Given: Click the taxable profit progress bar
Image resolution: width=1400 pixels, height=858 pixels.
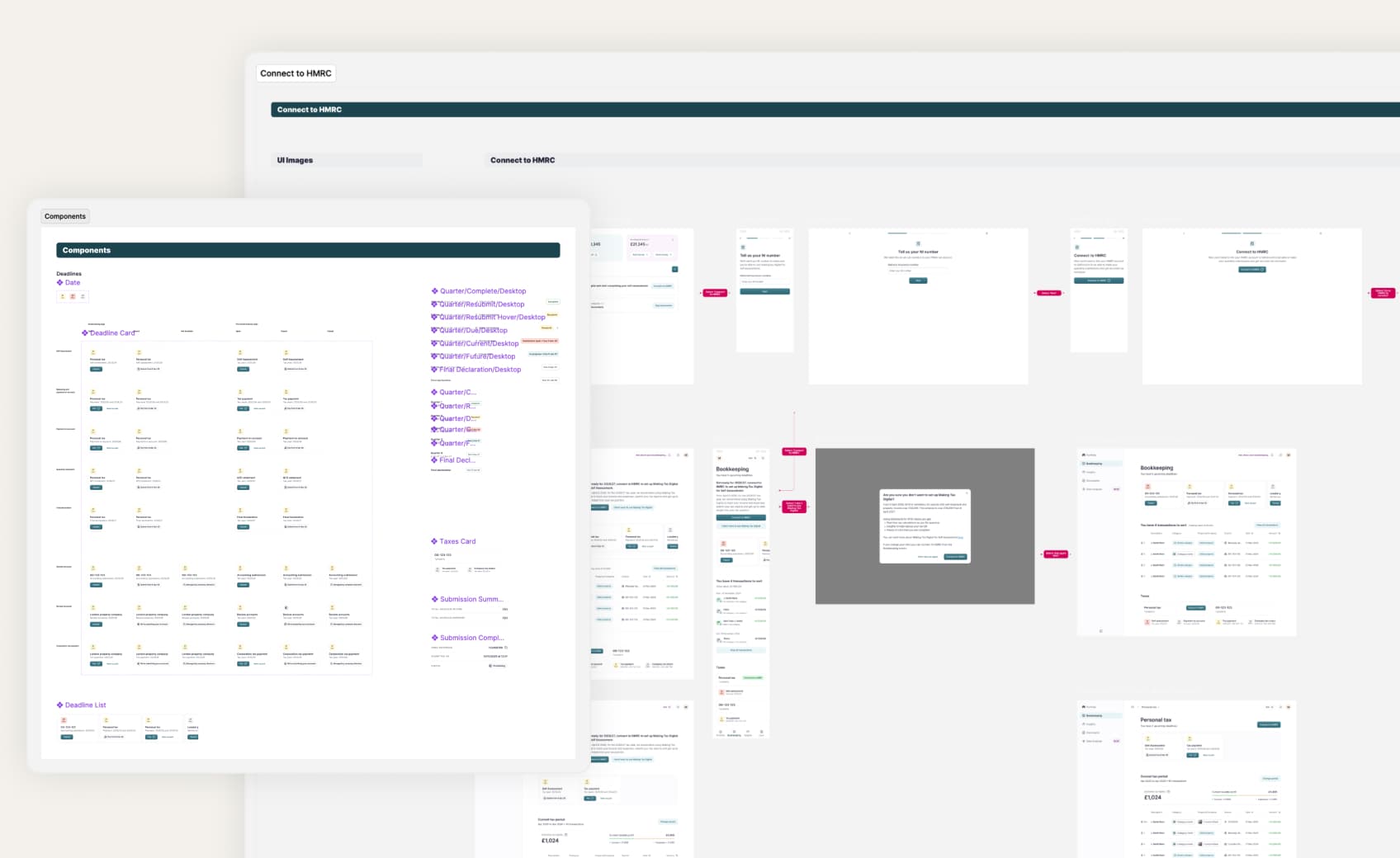Looking at the screenshot, I should coord(1244,796).
